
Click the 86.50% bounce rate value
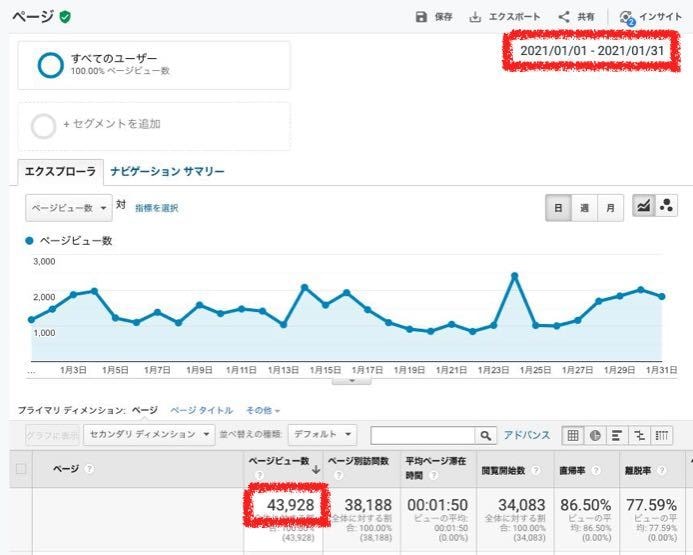coord(586,505)
